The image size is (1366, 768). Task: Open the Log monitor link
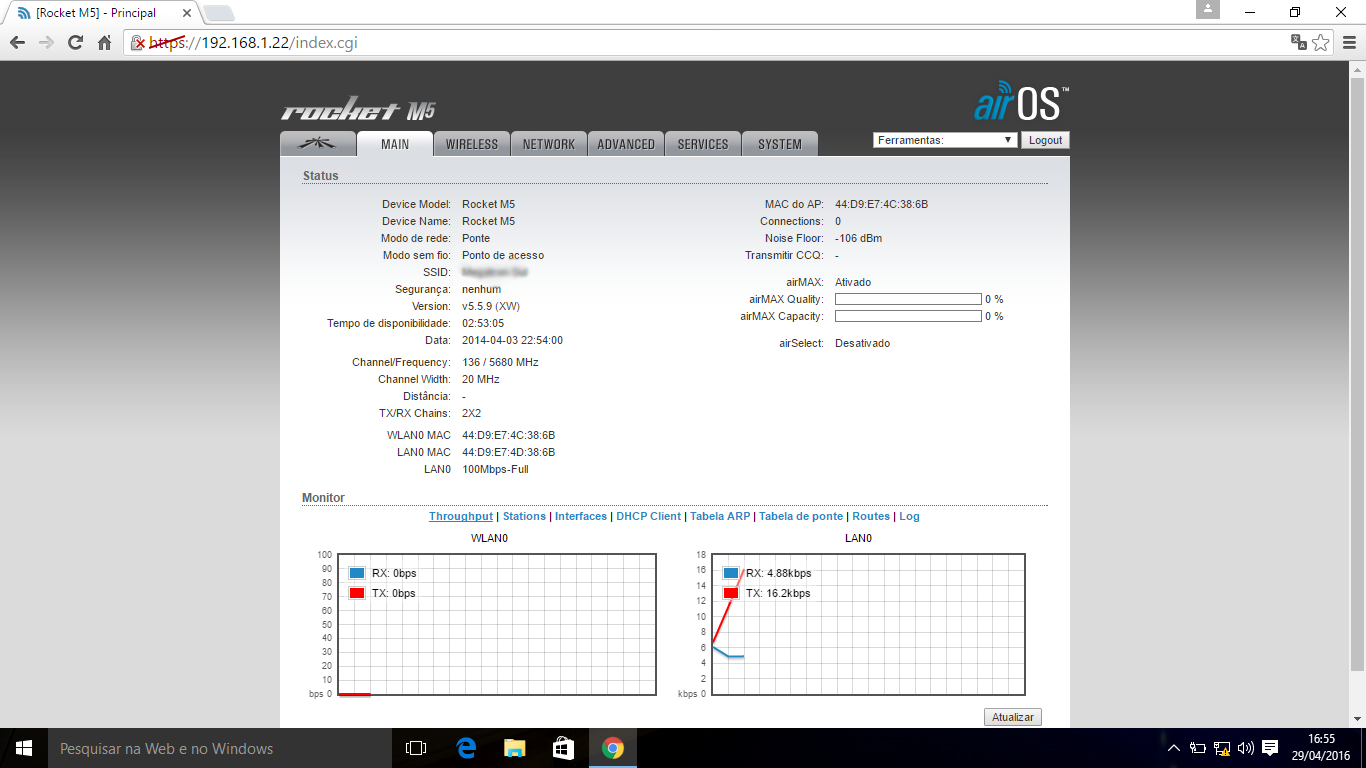(909, 516)
